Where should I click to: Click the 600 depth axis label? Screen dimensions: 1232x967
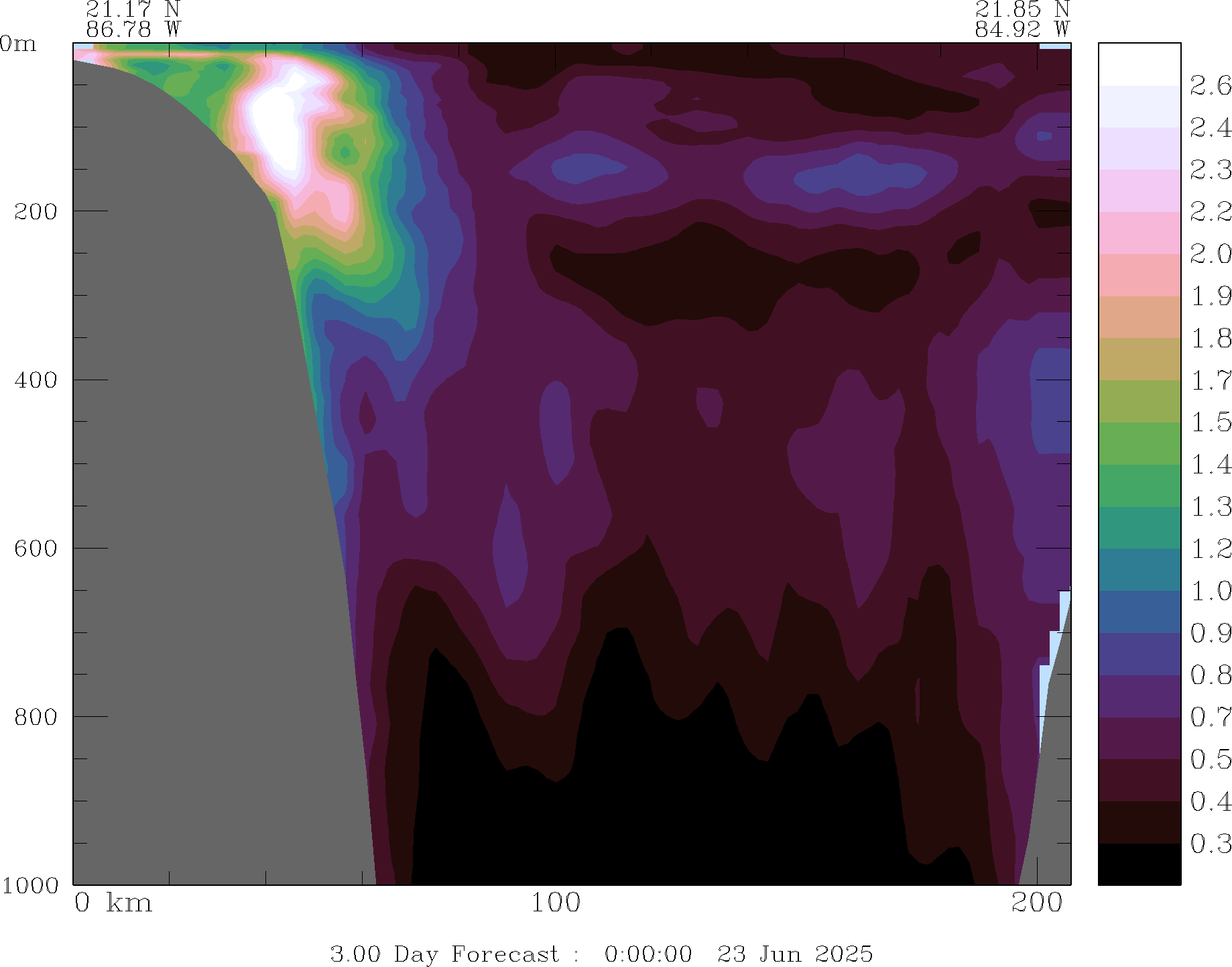tap(36, 549)
